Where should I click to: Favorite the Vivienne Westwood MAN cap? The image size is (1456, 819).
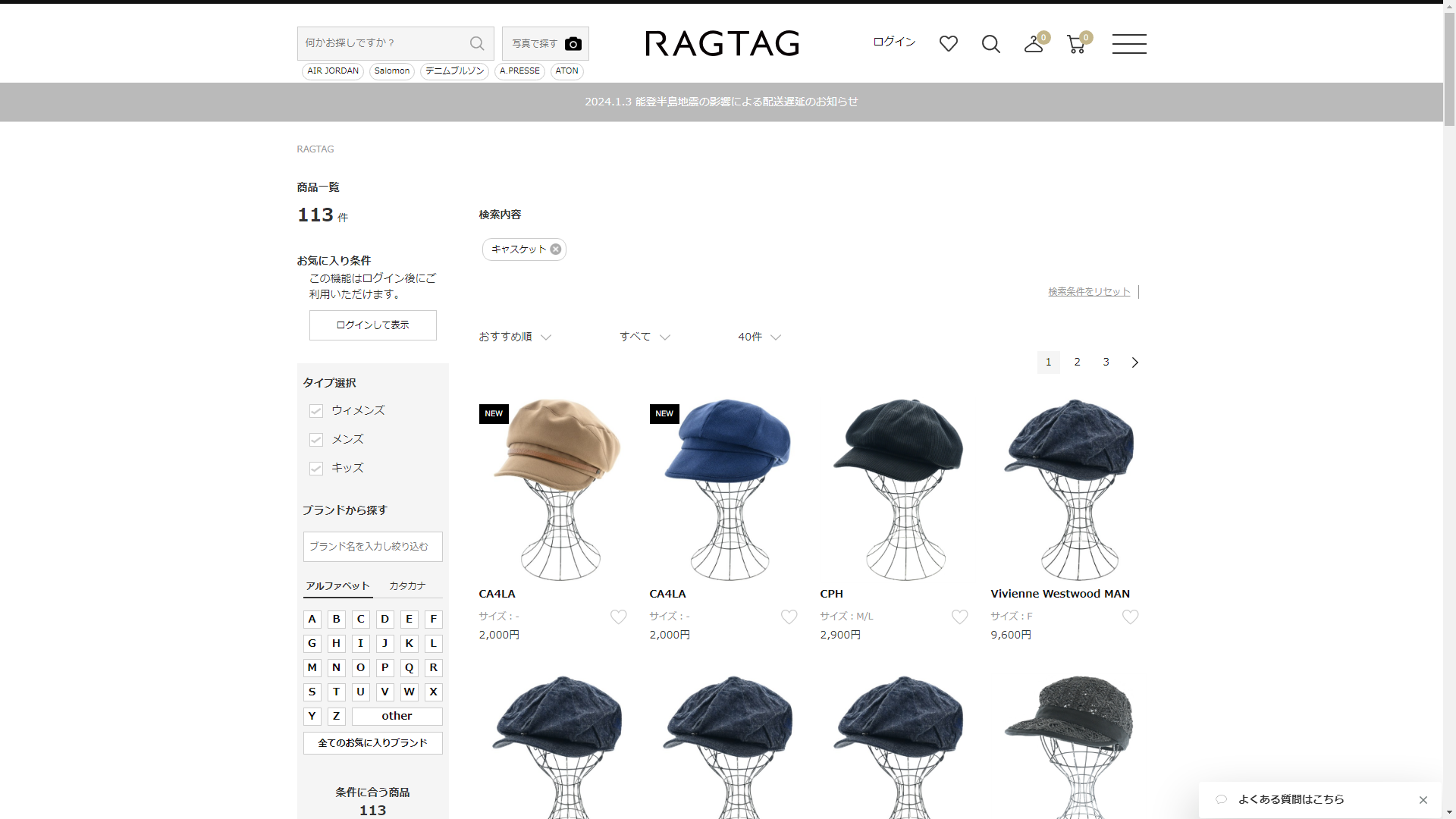point(1131,617)
